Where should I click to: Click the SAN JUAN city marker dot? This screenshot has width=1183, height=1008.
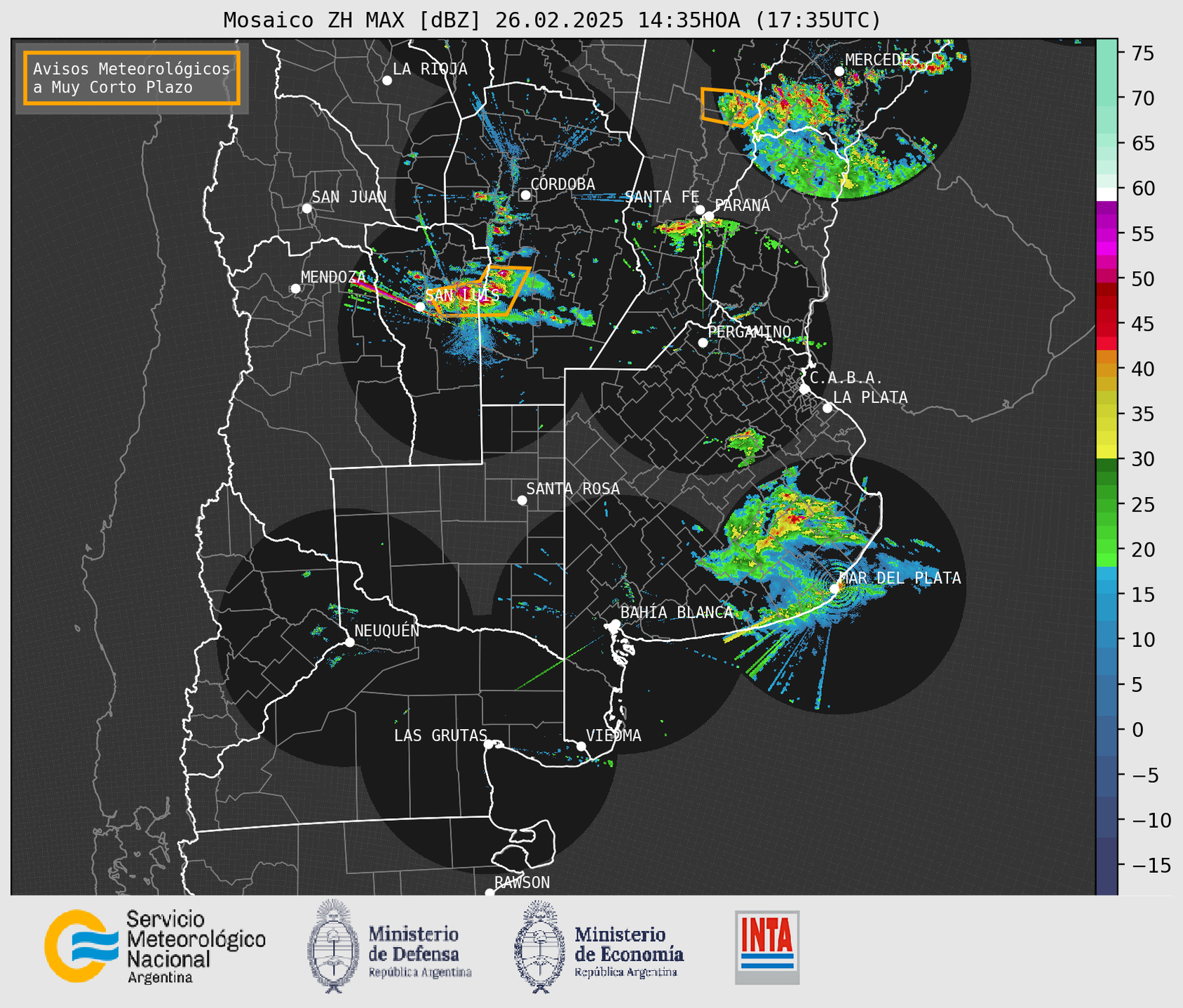pyautogui.click(x=306, y=208)
